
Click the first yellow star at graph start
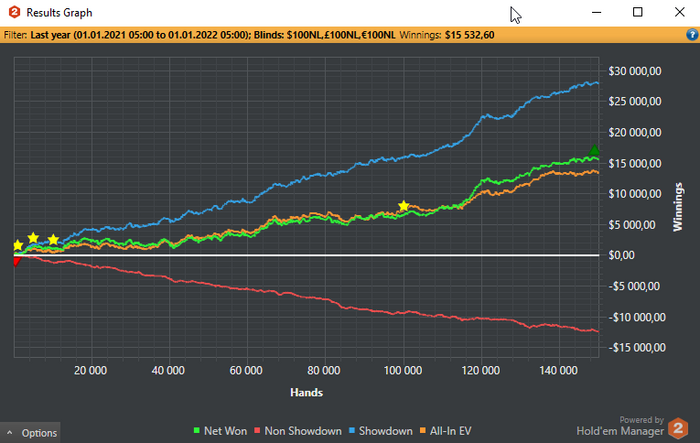click(x=17, y=245)
